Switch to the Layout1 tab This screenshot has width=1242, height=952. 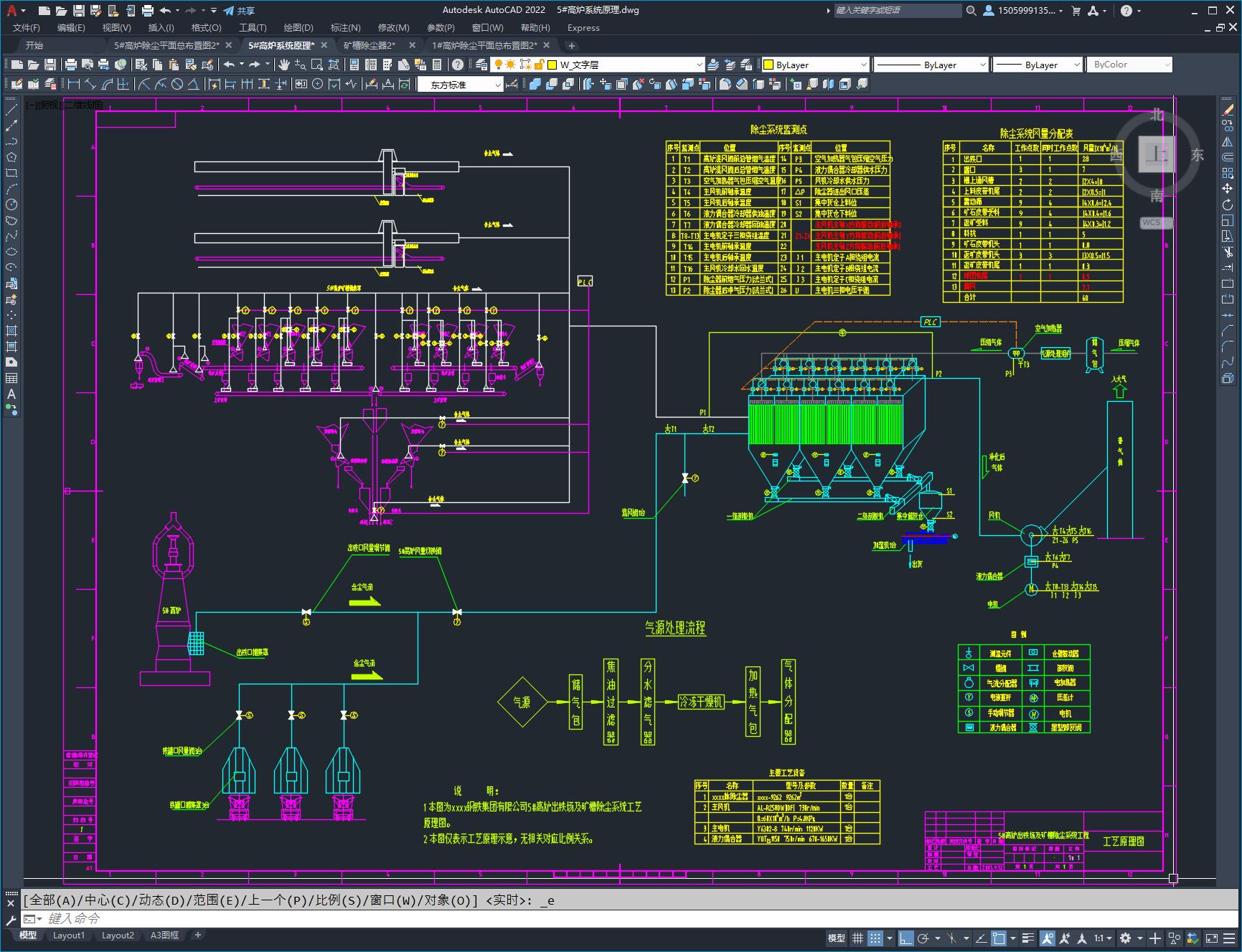69,935
